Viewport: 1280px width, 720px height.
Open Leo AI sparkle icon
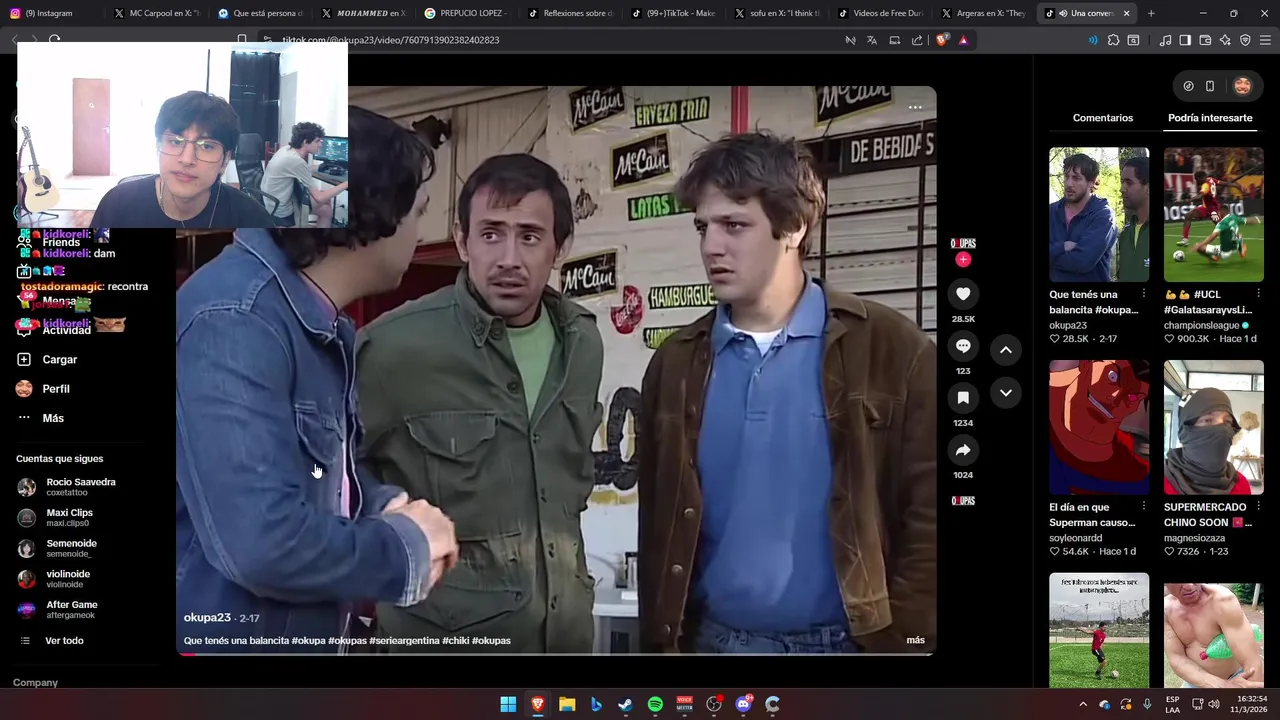1225,40
